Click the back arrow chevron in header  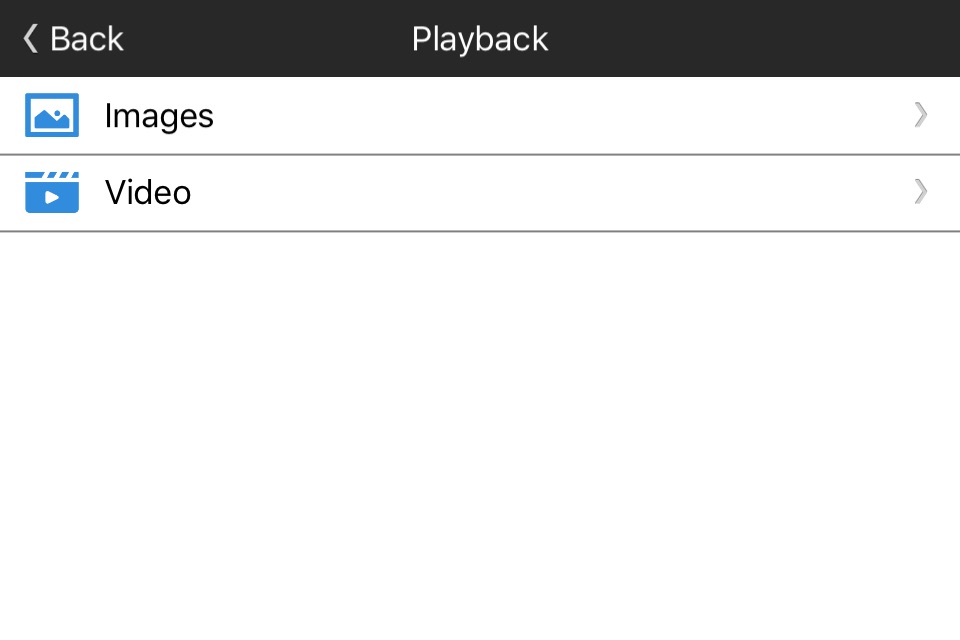[x=31, y=39]
